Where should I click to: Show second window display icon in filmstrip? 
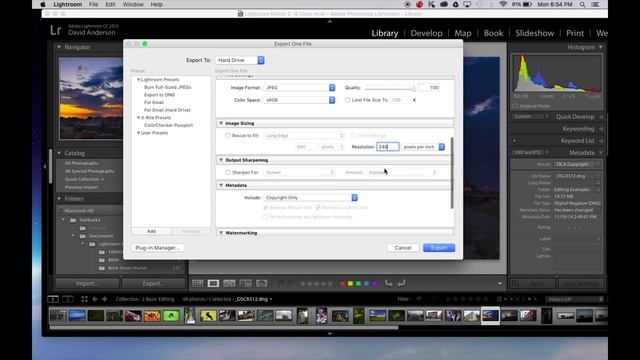pos(68,299)
